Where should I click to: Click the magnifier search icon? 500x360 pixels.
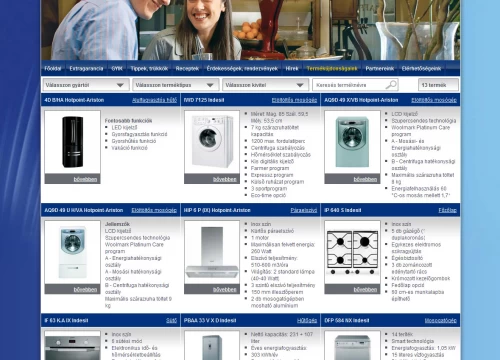[391, 85]
